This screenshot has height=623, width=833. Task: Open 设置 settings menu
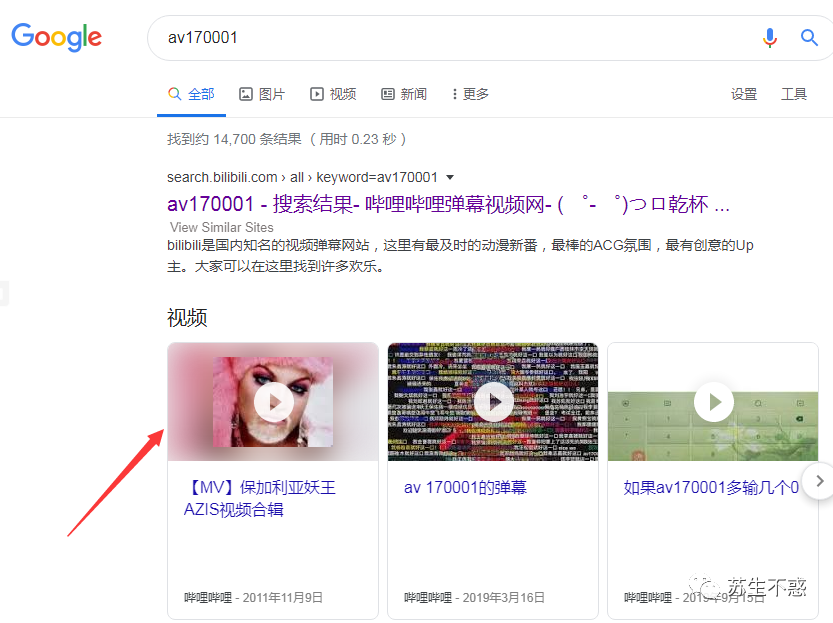click(744, 94)
